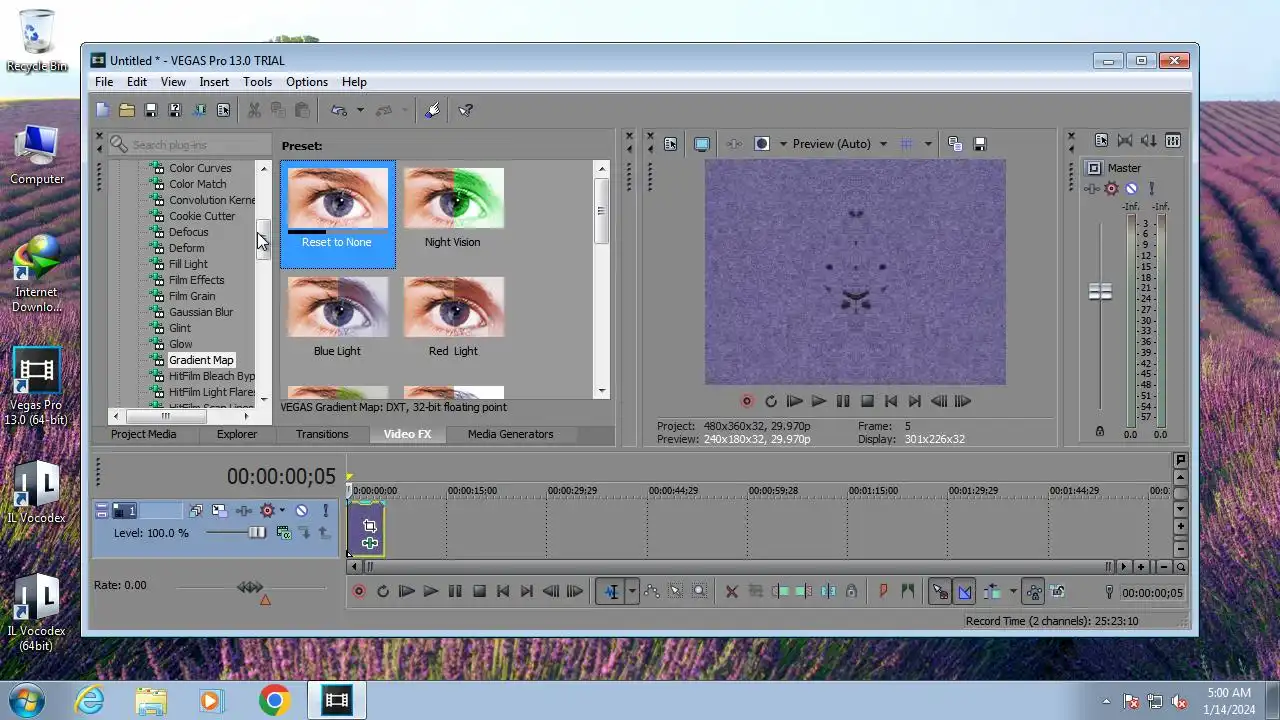Click the Master volume fader handle
This screenshot has height=720, width=1280.
click(1100, 292)
